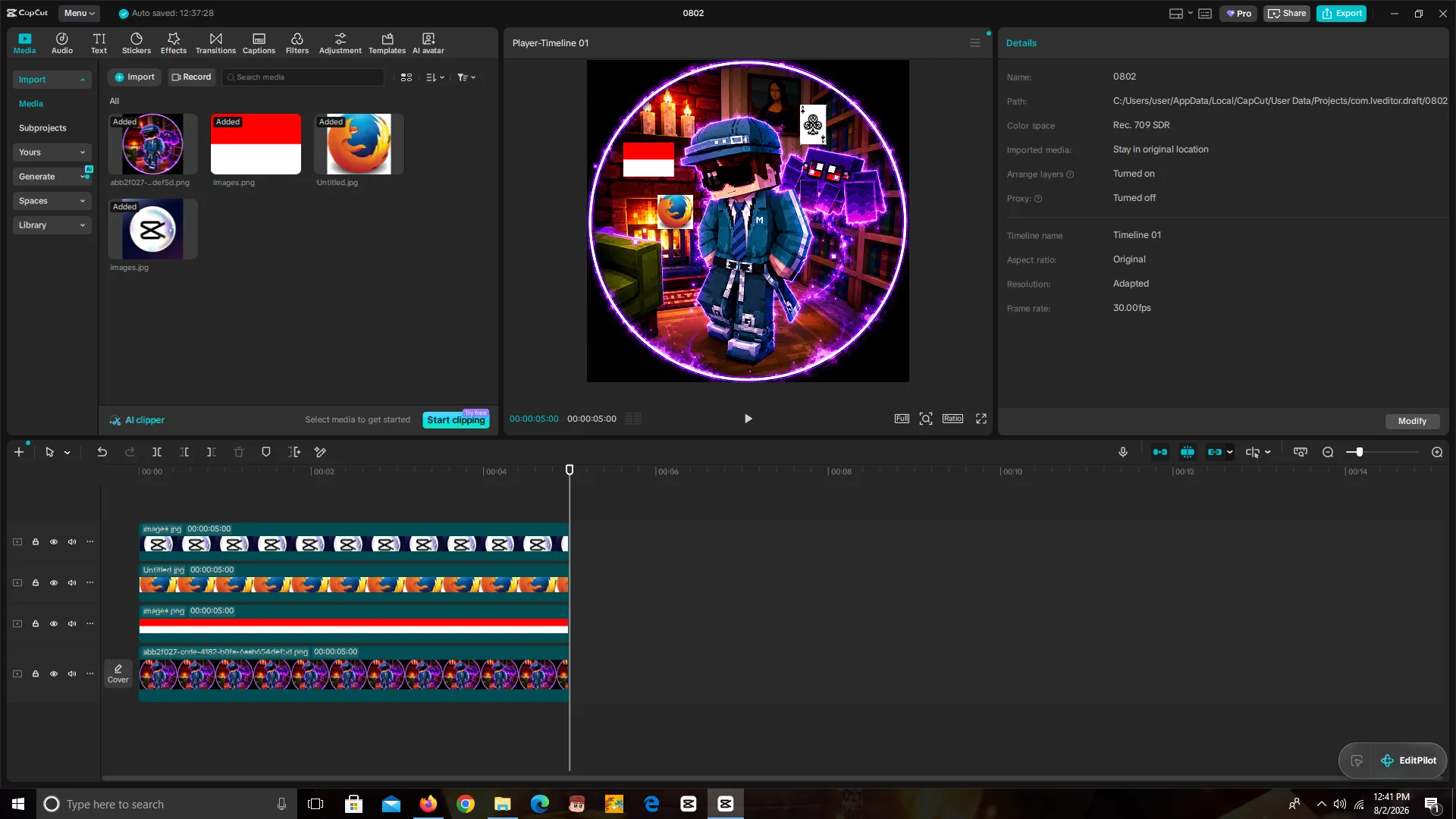
Task: Click in the Search media field
Action: [303, 77]
